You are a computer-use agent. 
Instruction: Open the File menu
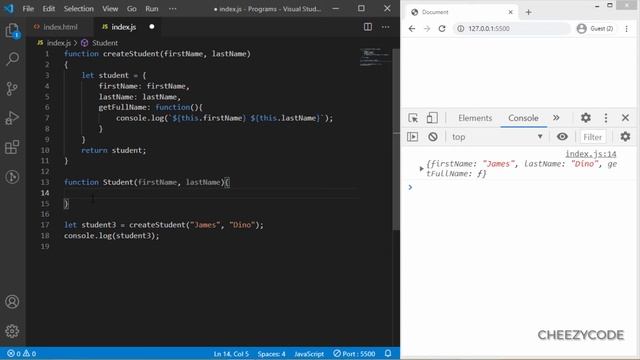(x=28, y=9)
